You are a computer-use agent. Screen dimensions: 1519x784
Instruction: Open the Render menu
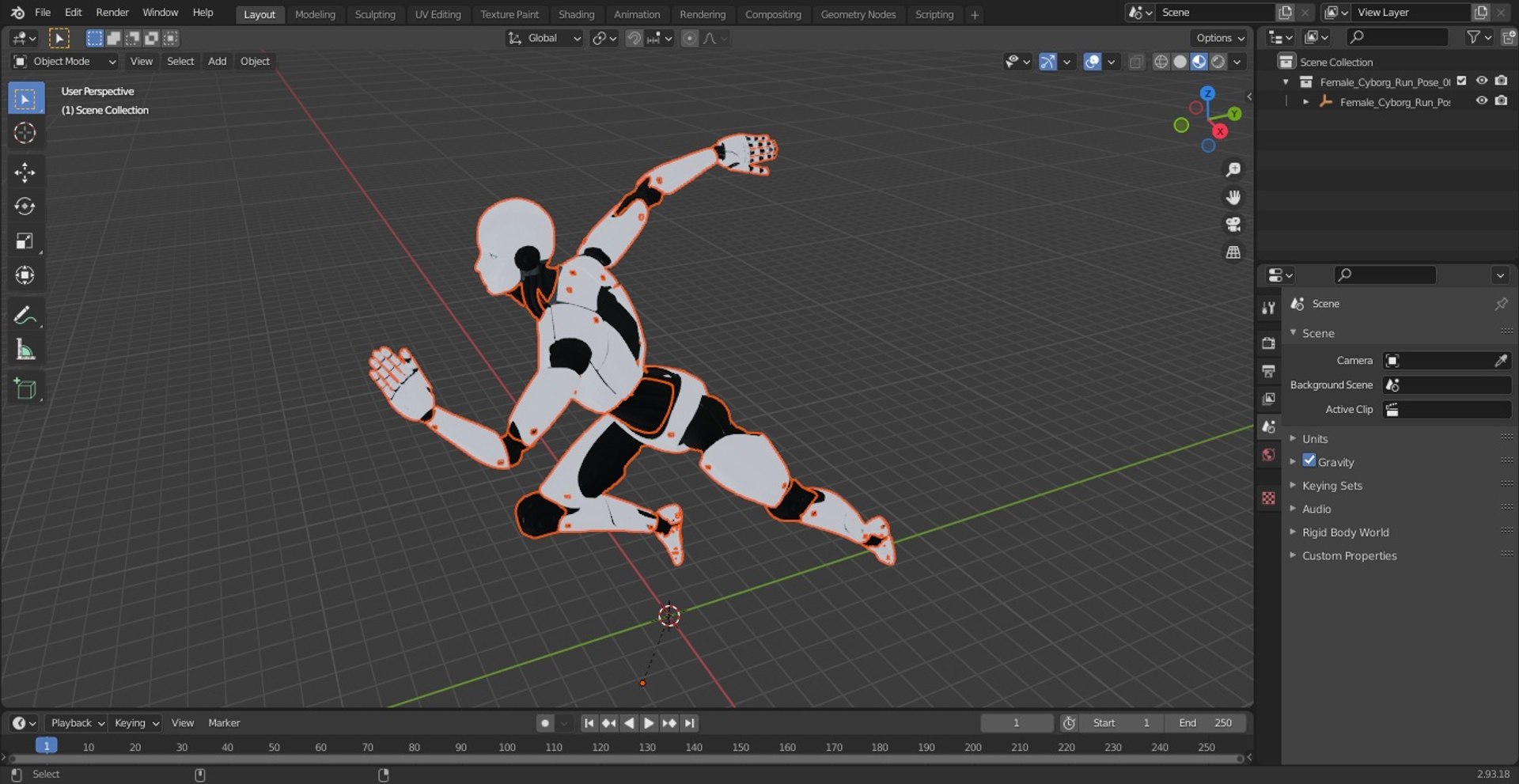point(112,13)
